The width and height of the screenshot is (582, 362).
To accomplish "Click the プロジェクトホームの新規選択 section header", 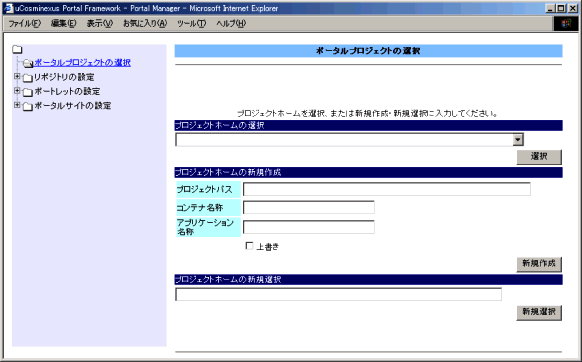I will (368, 280).
